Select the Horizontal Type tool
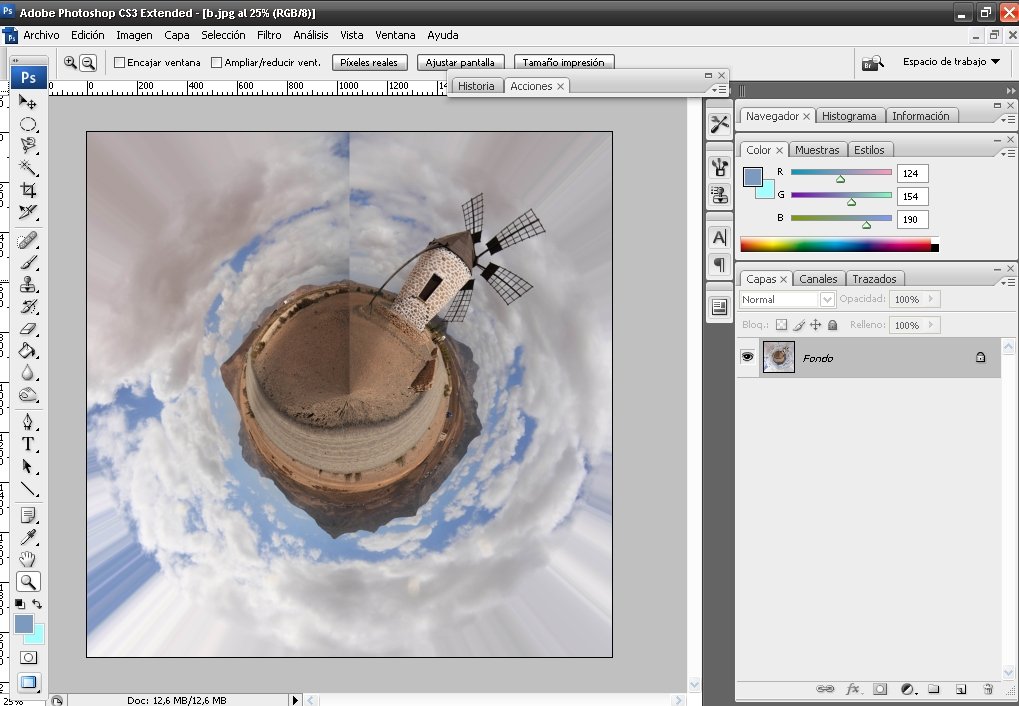1019x706 pixels. pyautogui.click(x=28, y=444)
